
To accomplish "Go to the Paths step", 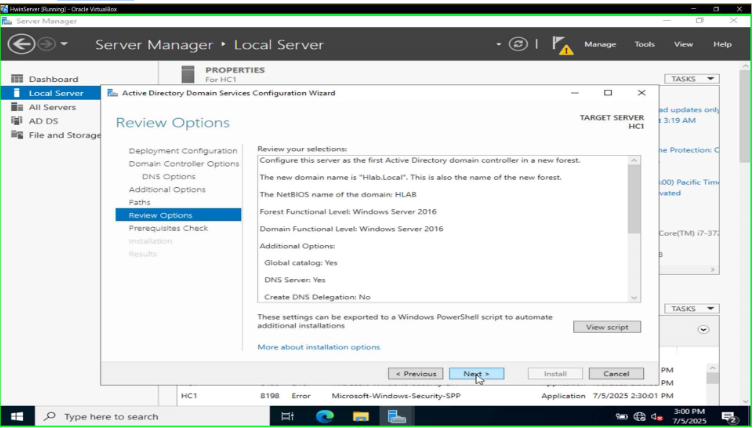I will point(139,202).
